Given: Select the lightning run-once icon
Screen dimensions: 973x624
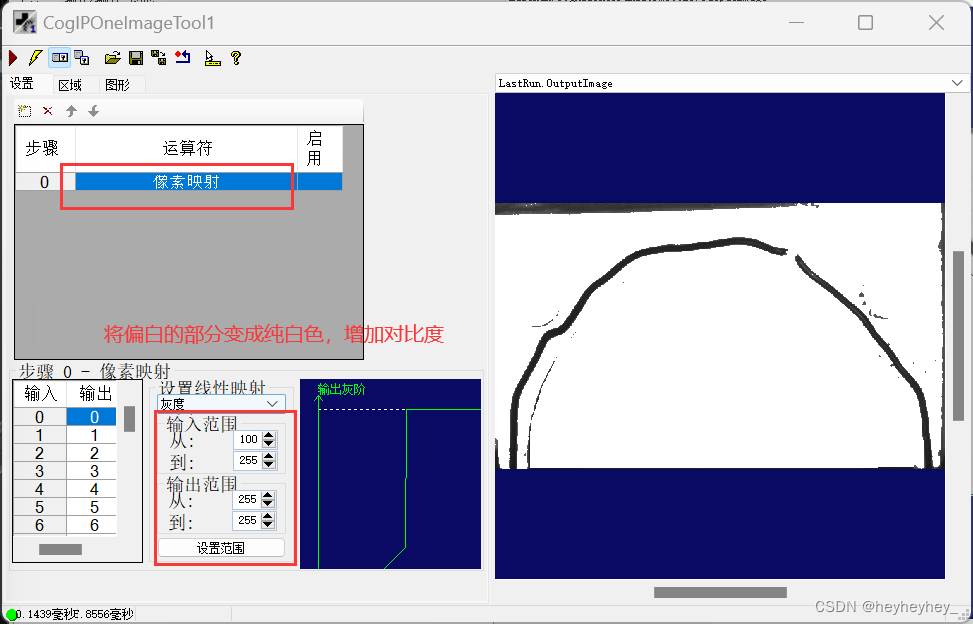Looking at the screenshot, I should [34, 58].
